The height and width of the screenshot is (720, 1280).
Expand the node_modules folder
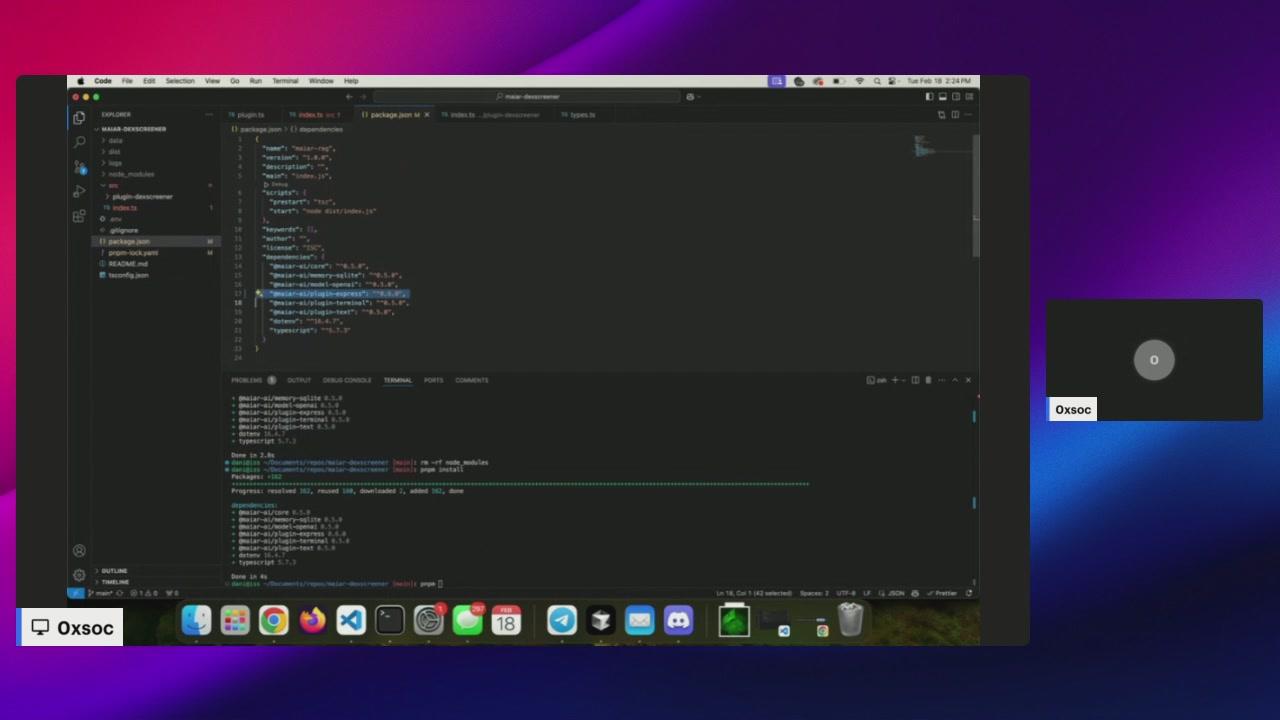tap(131, 174)
